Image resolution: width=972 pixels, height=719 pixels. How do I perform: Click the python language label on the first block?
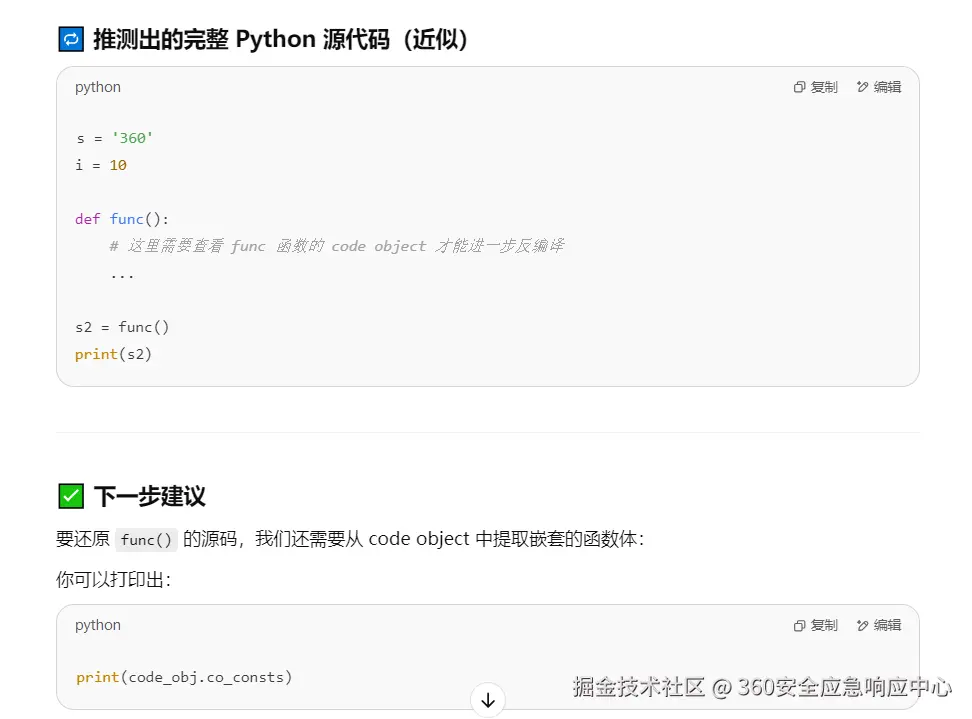click(97, 87)
